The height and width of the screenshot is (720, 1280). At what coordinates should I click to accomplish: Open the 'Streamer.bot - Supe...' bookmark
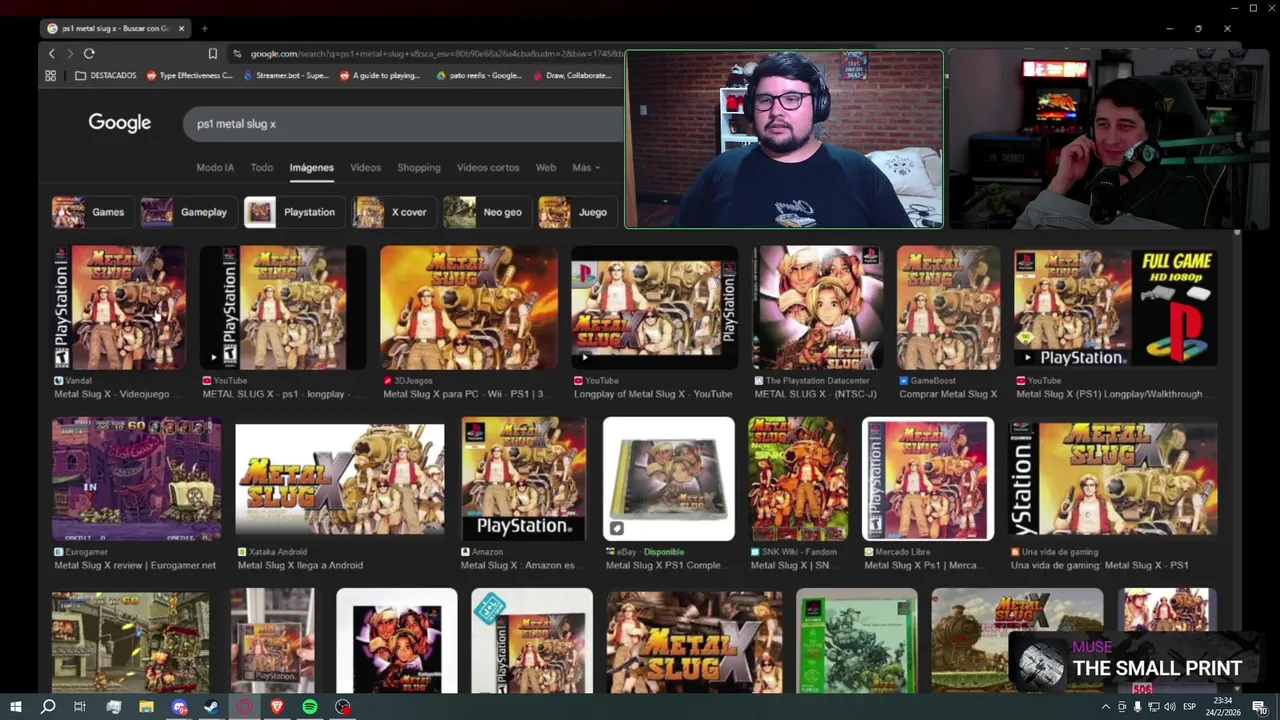point(285,75)
